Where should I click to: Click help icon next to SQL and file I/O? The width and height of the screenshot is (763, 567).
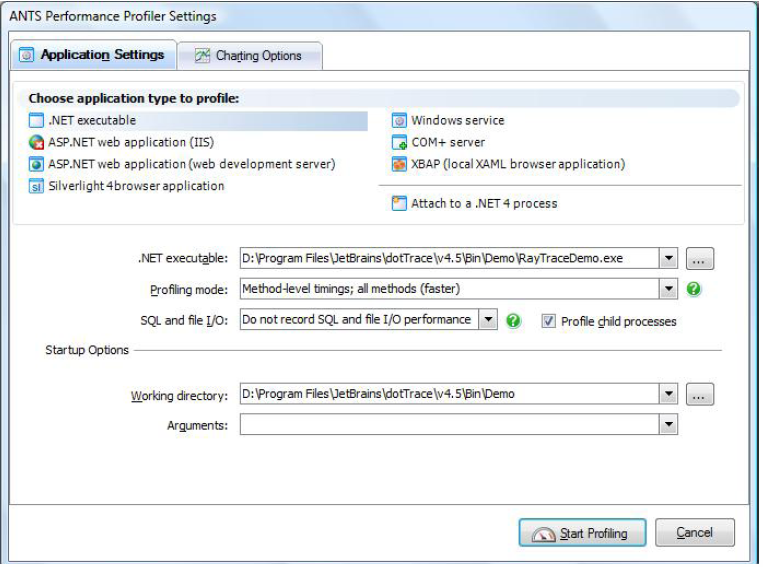[514, 321]
